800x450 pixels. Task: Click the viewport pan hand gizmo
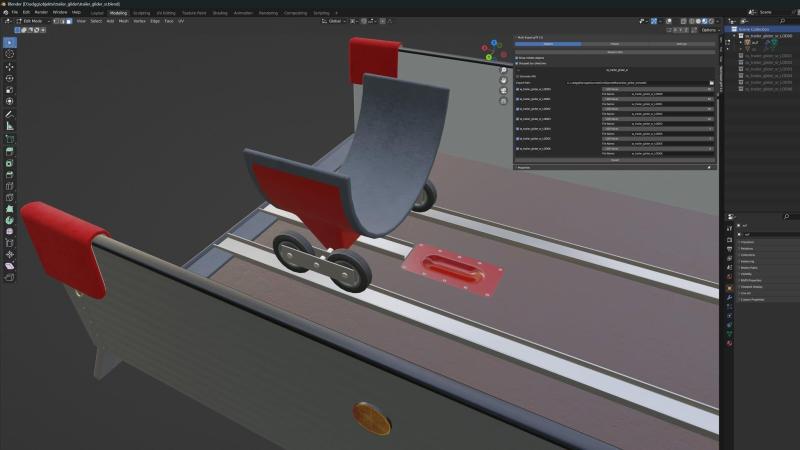(x=504, y=81)
